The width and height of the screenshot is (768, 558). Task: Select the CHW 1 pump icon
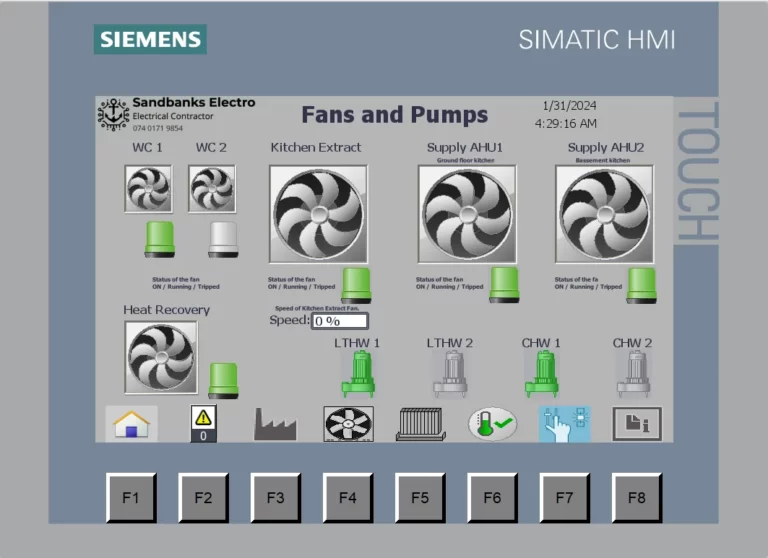(542, 374)
